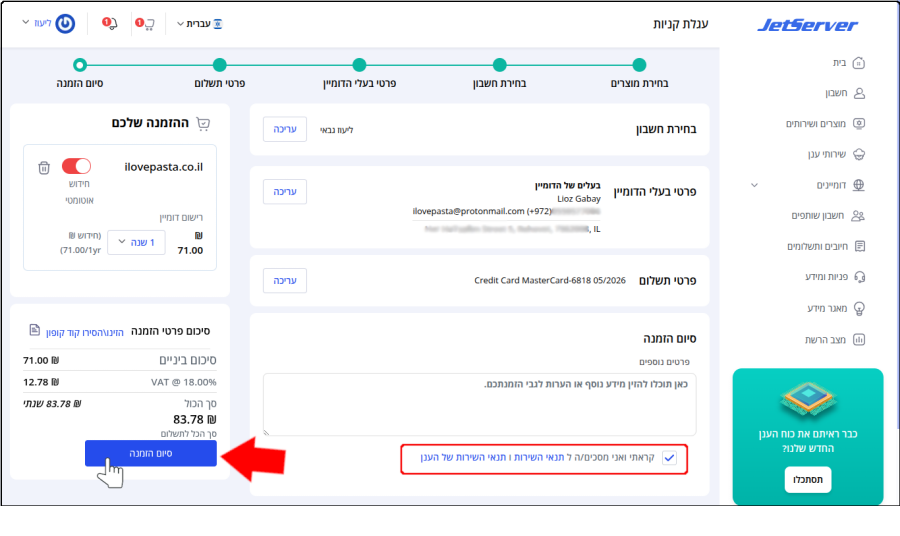Image resolution: width=900 pixels, height=536 pixels.
Task: Click the cart icon beside ההזמנה שלכם
Action: click(203, 123)
